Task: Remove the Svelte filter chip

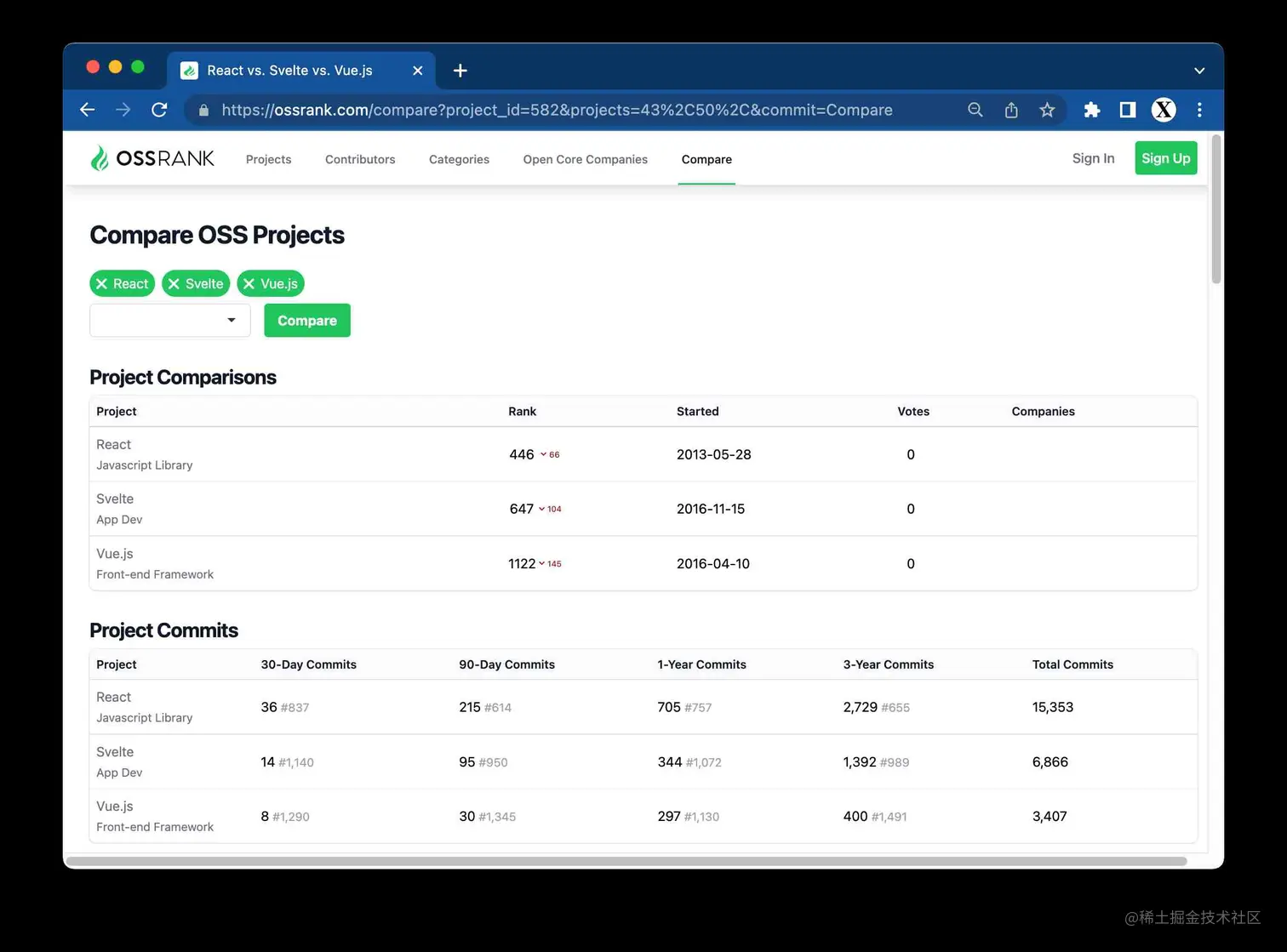Action: click(174, 283)
